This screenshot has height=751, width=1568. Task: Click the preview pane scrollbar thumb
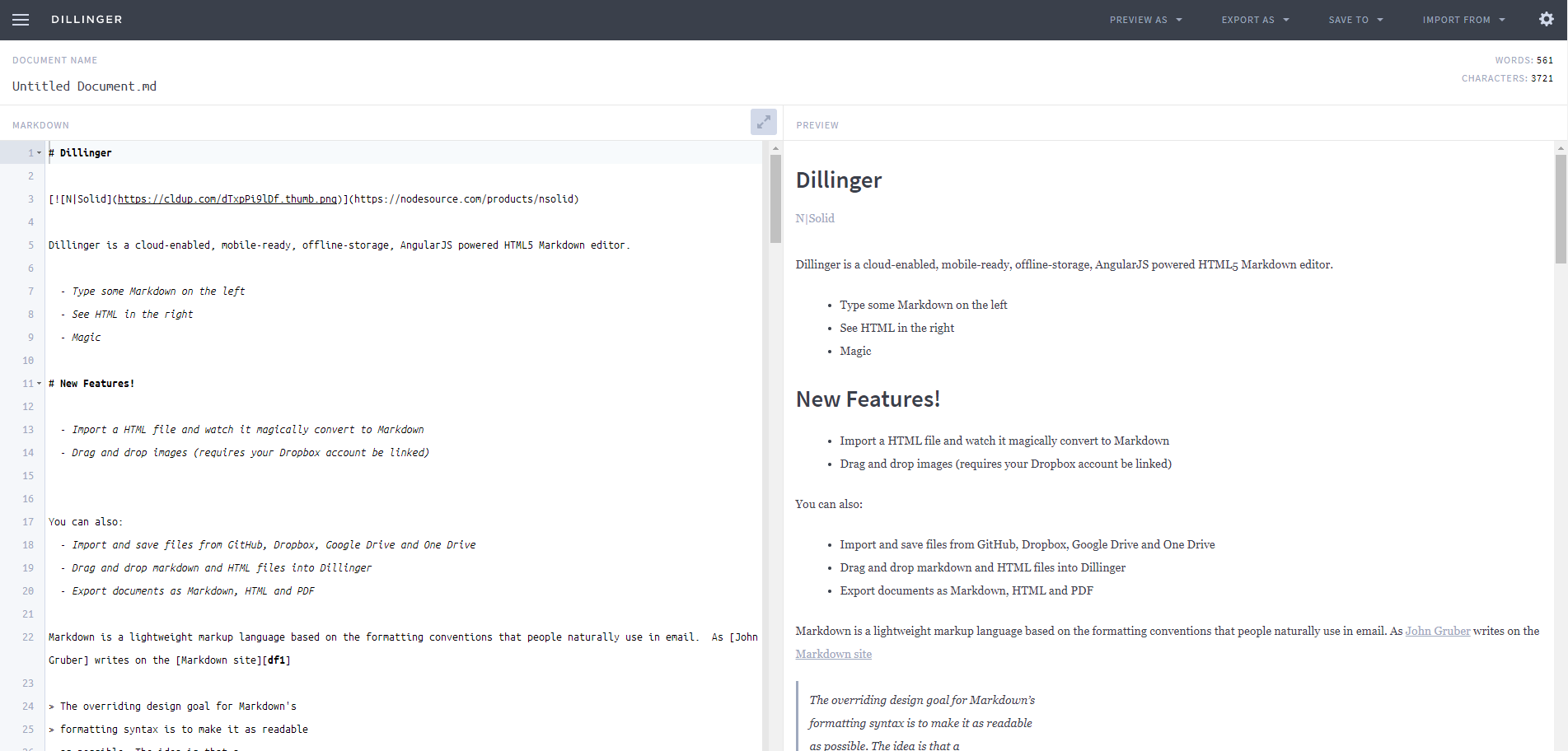pyautogui.click(x=1561, y=209)
